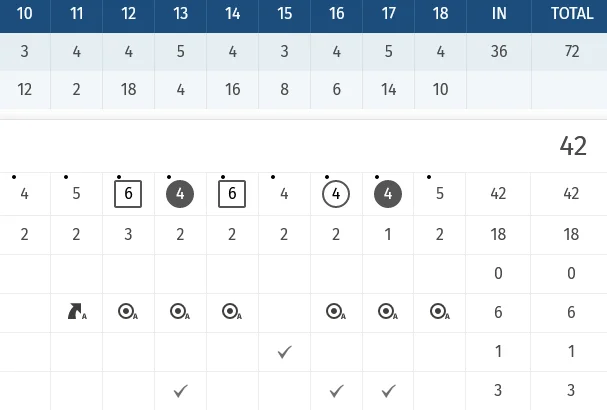Click the fairway hit target icon on hole 17
Image resolution: width=607 pixels, height=410 pixels.
pos(388,312)
